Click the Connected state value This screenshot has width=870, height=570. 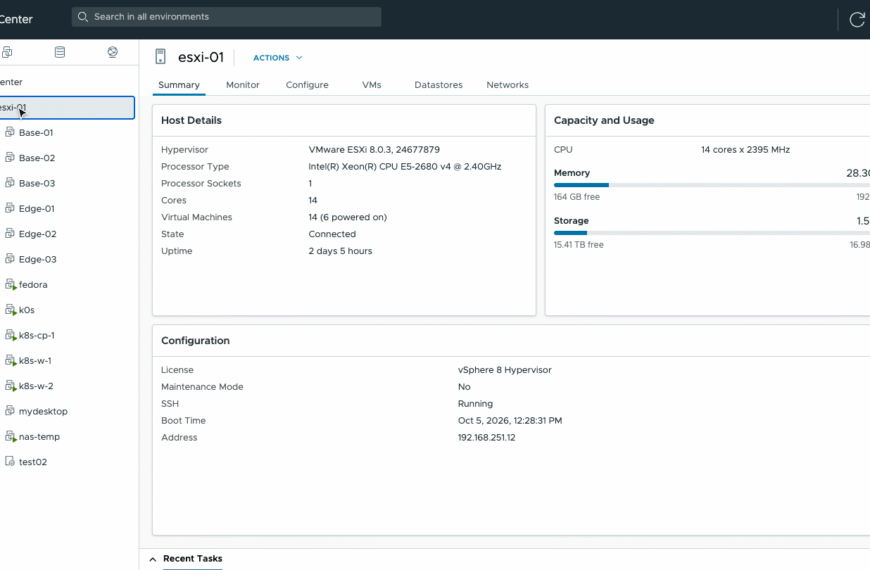(x=332, y=234)
